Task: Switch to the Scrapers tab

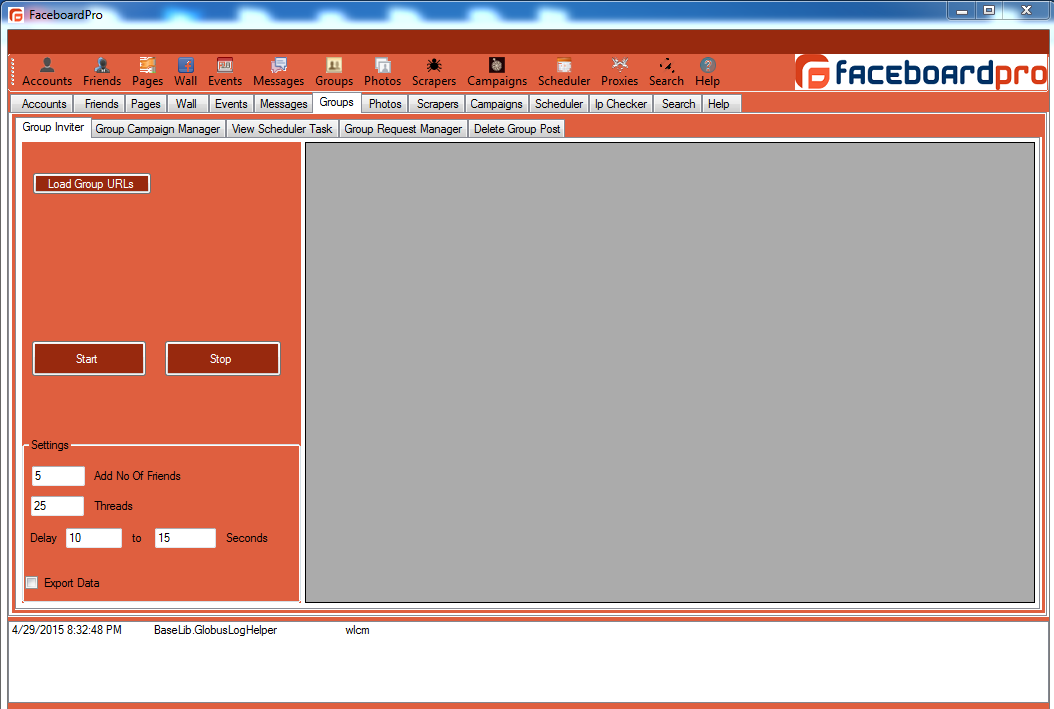Action: (438, 103)
